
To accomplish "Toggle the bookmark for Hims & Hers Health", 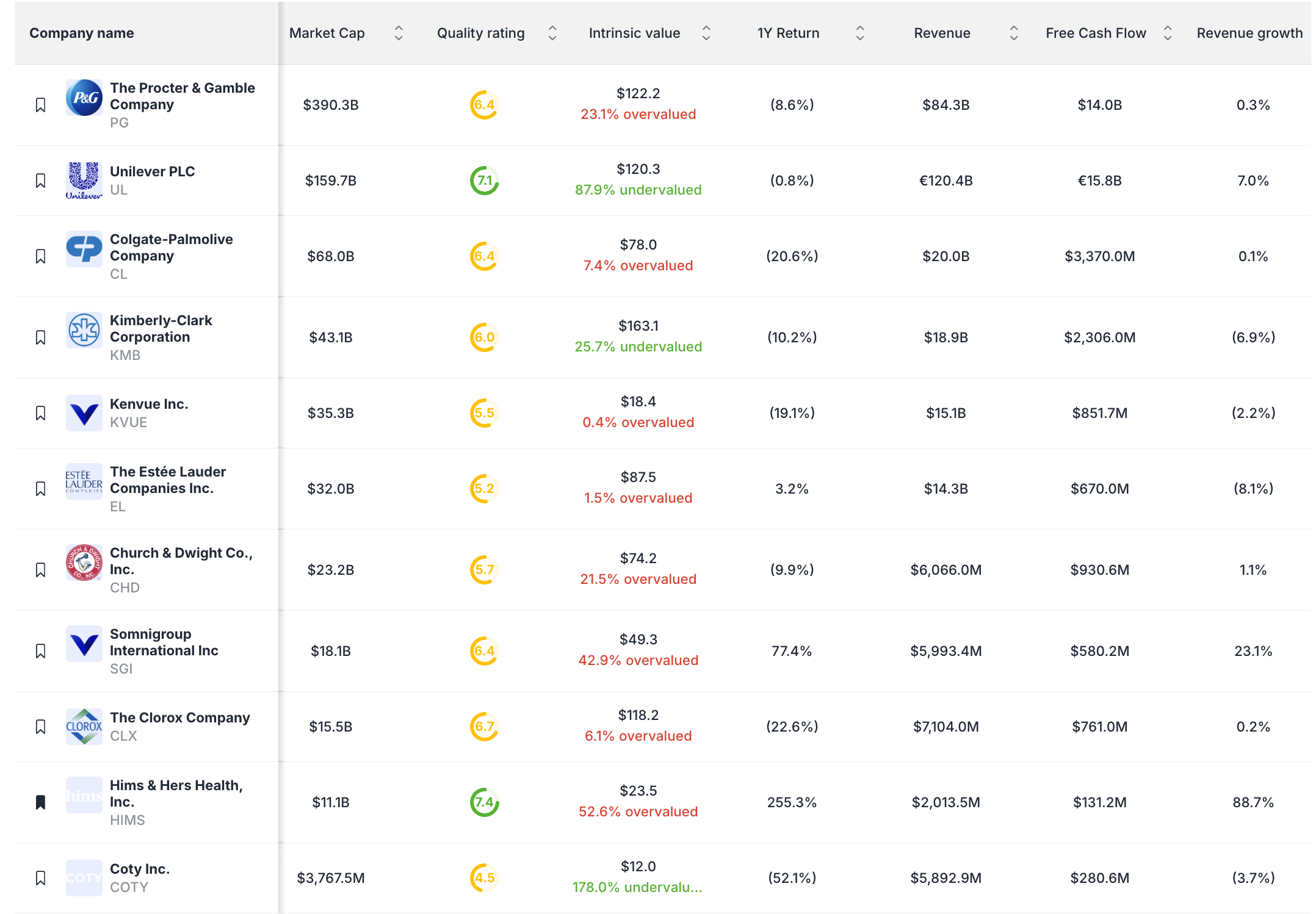I will coord(41,802).
